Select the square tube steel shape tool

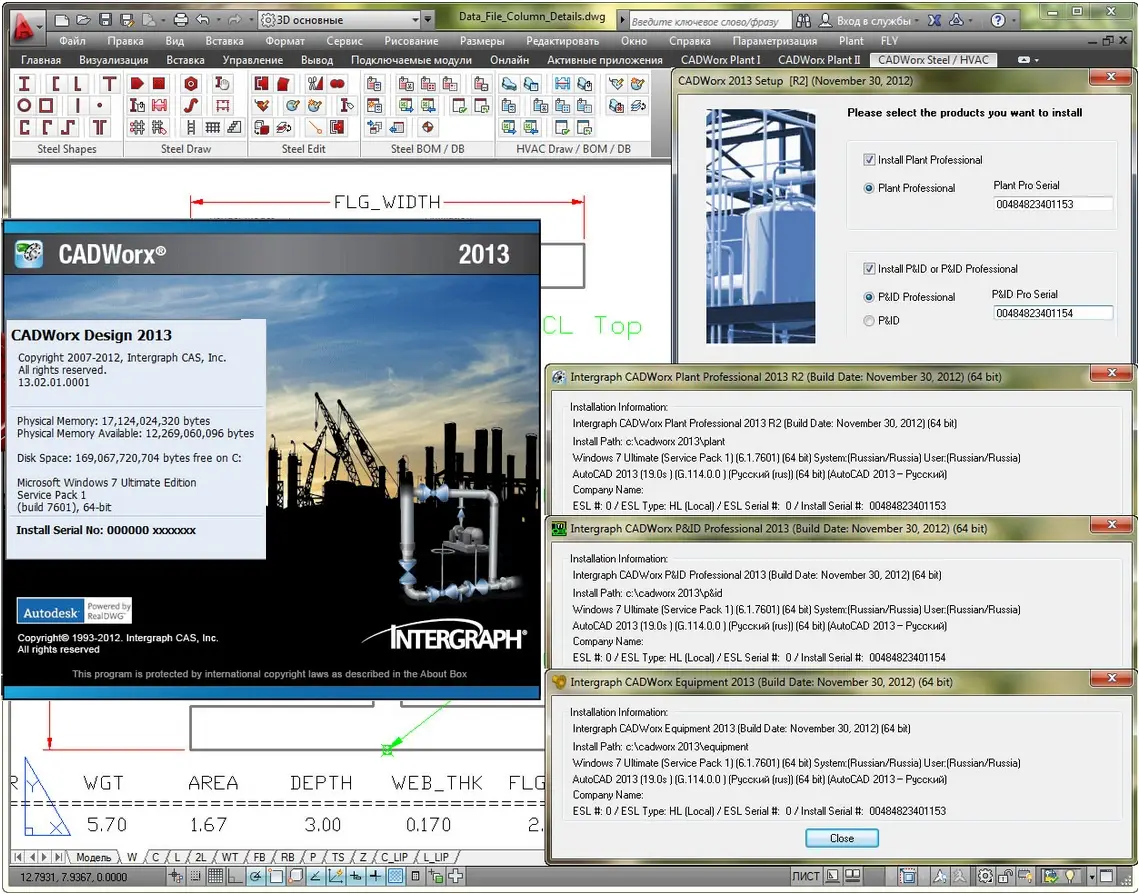pyautogui.click(x=46, y=106)
